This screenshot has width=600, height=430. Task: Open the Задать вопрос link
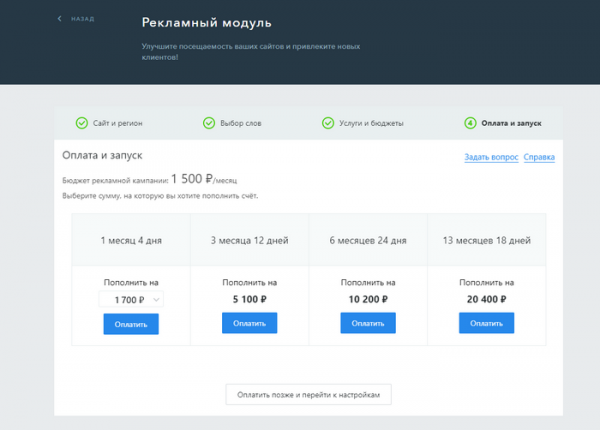(x=491, y=157)
